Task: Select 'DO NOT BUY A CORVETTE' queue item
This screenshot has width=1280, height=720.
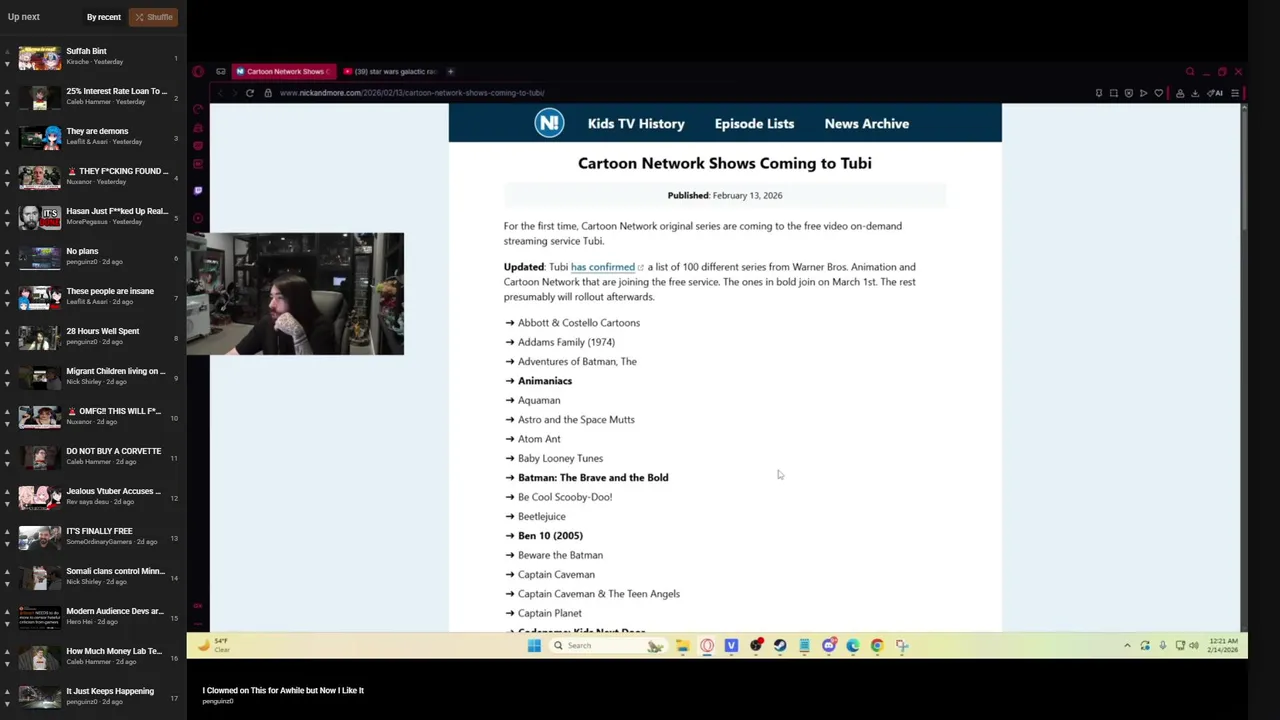Action: (113, 451)
